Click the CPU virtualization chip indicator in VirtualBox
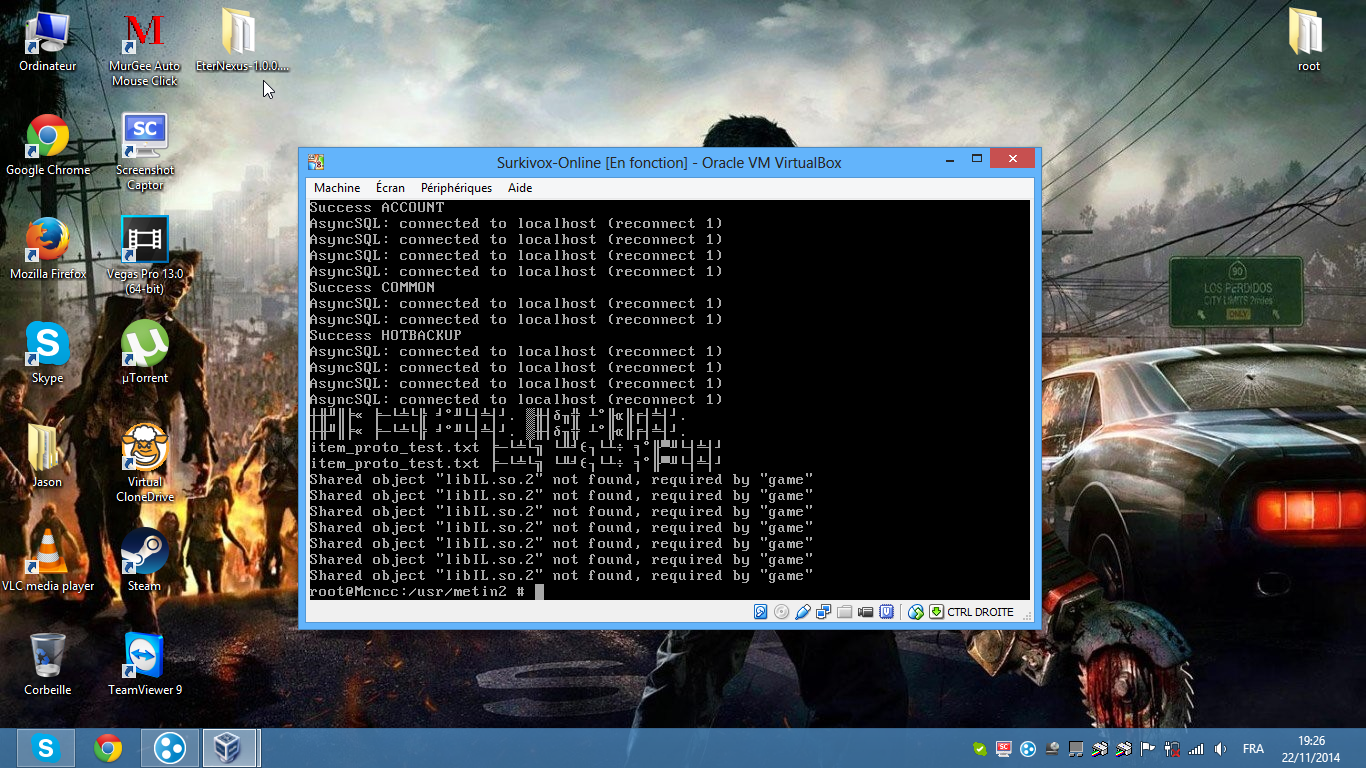The image size is (1366, 768). pos(886,612)
